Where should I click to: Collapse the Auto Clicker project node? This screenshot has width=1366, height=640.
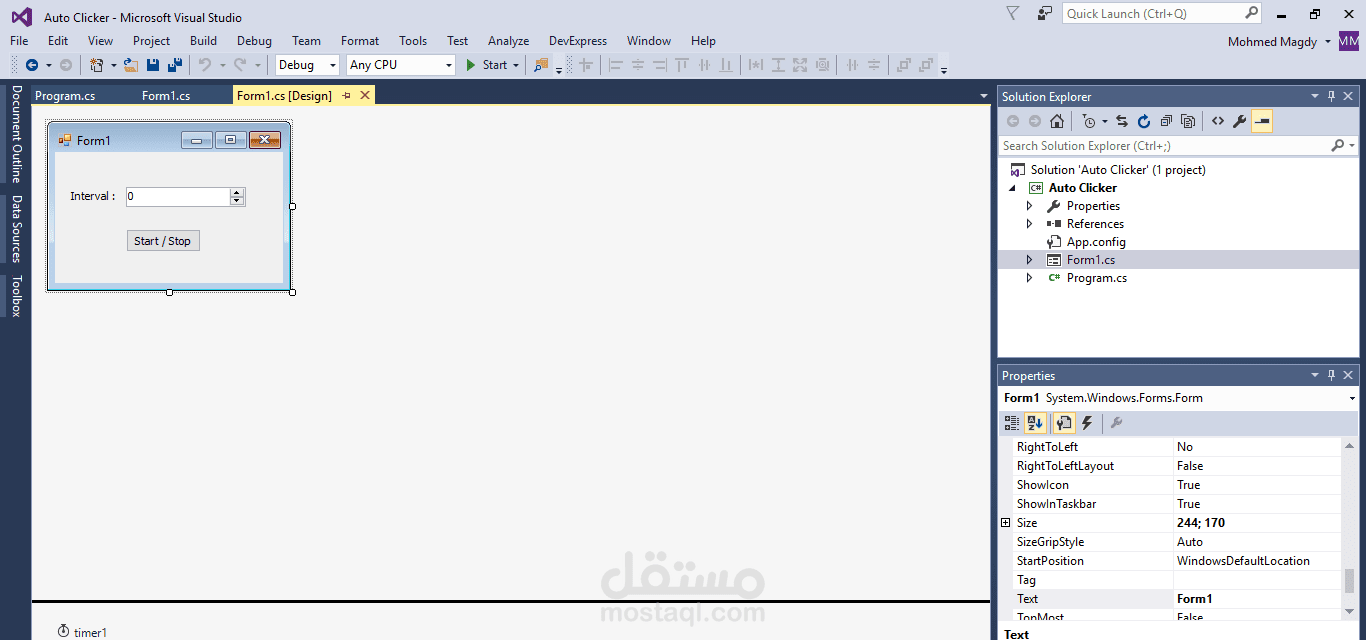[1012, 188]
